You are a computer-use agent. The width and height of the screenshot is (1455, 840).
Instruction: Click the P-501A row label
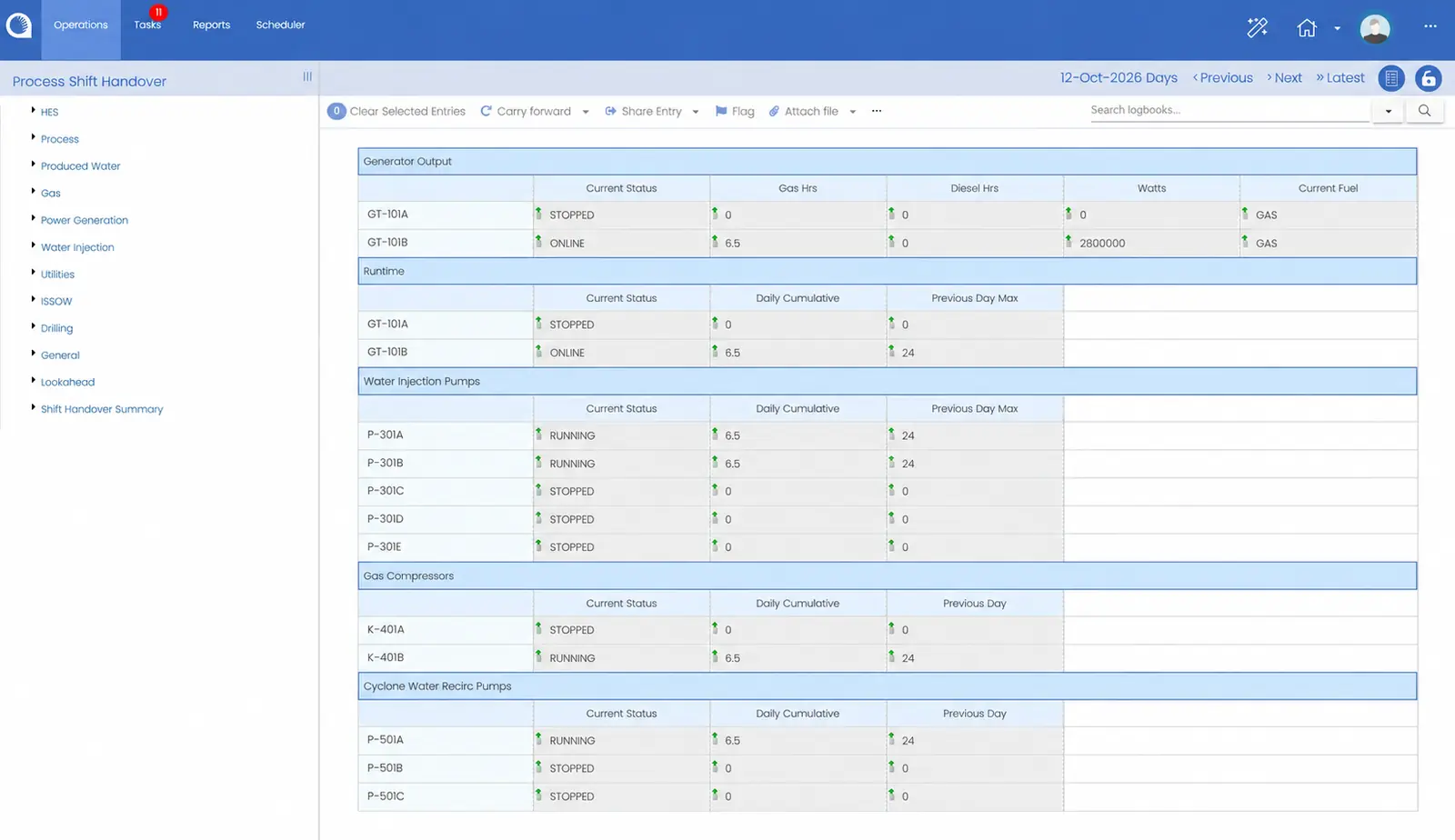click(x=385, y=740)
